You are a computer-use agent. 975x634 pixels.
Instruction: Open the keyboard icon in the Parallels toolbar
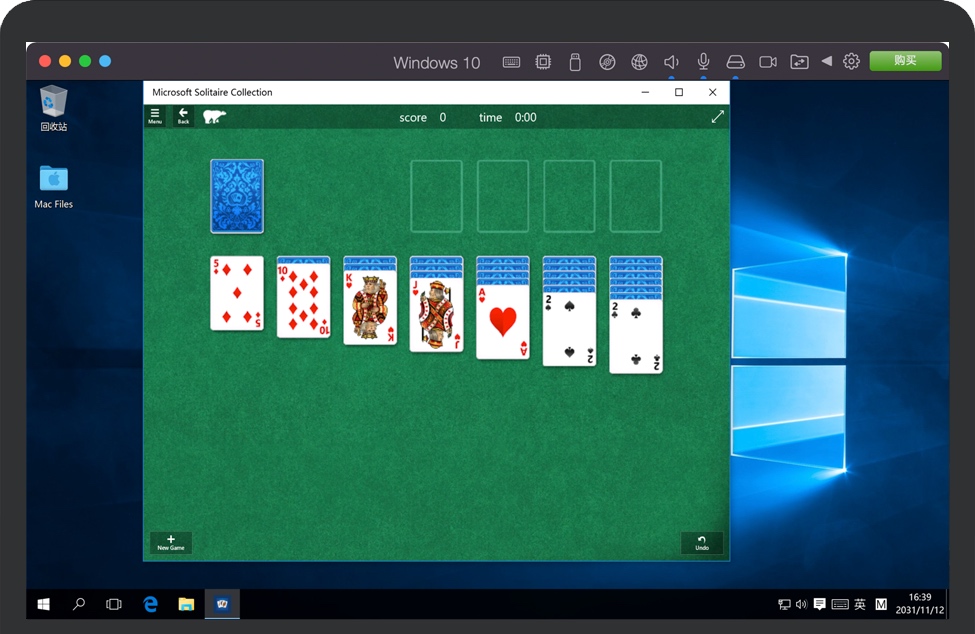tap(511, 62)
